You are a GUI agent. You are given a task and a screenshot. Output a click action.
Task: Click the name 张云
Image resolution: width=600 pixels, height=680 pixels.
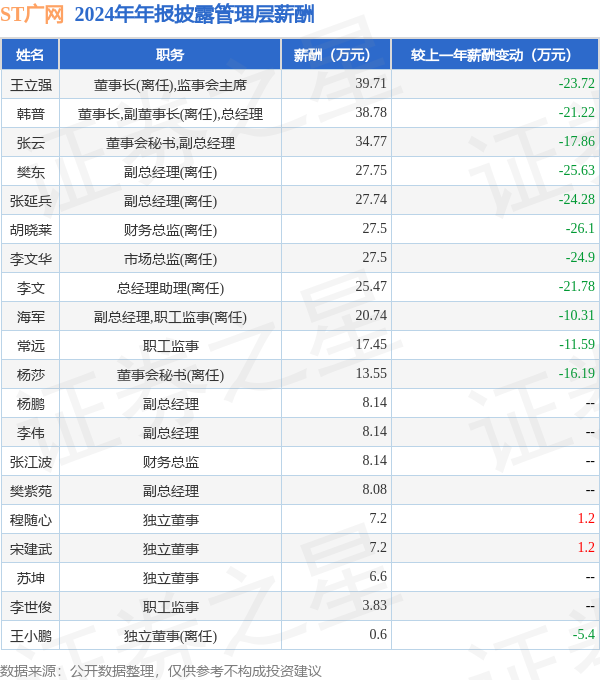31,143
